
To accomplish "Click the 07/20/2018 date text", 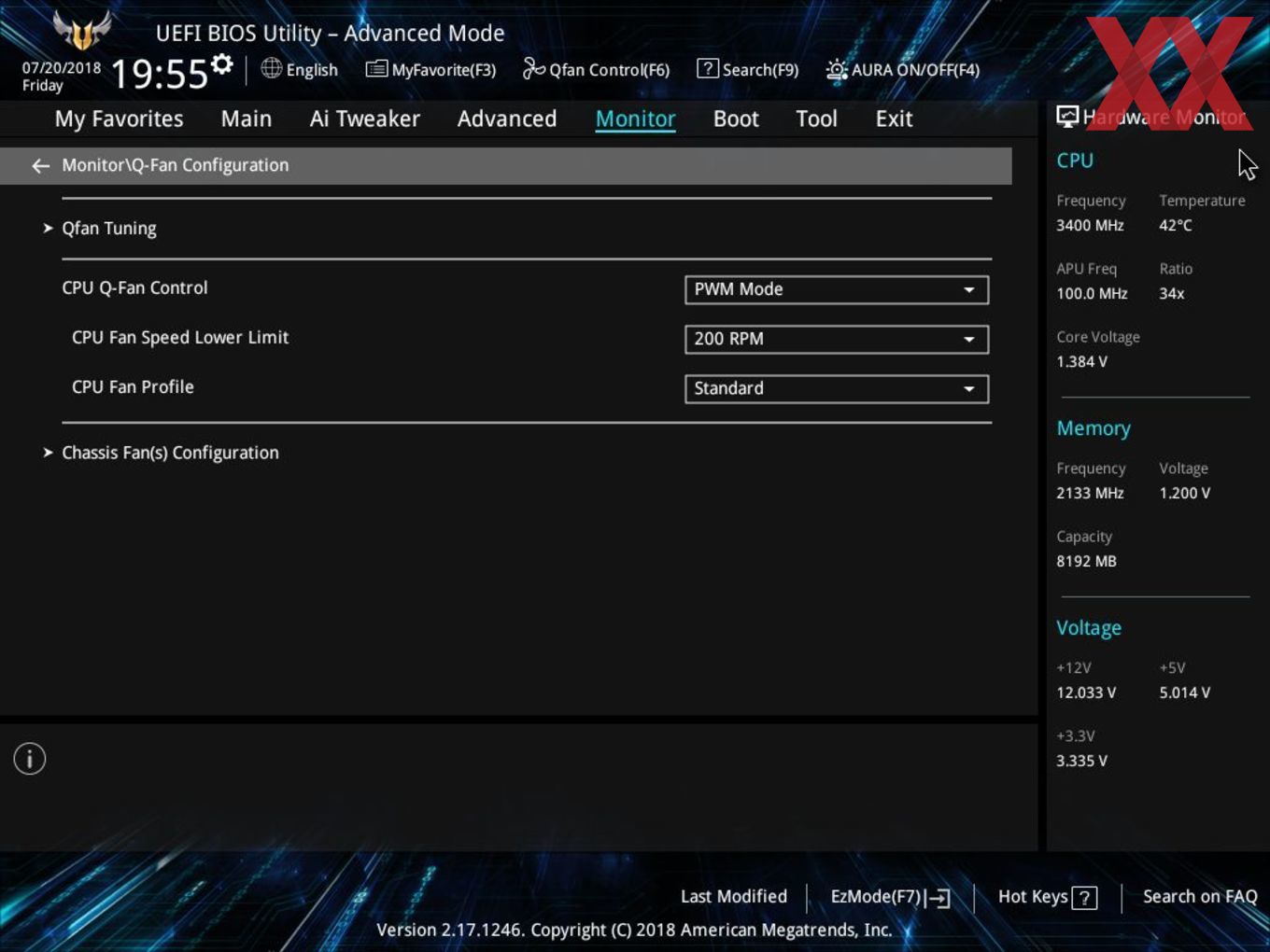I will tap(62, 67).
